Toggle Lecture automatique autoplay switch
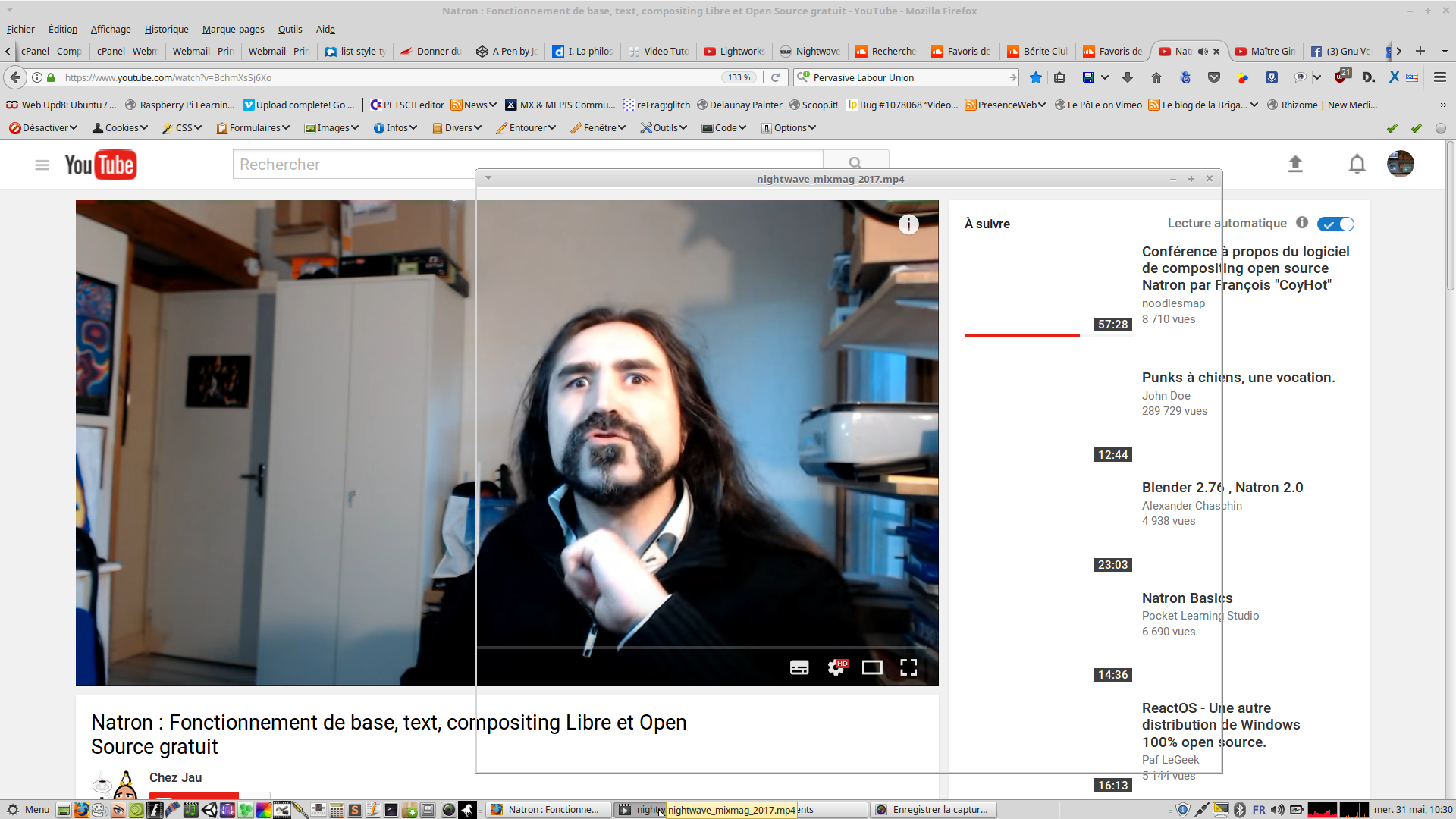 click(x=1335, y=224)
